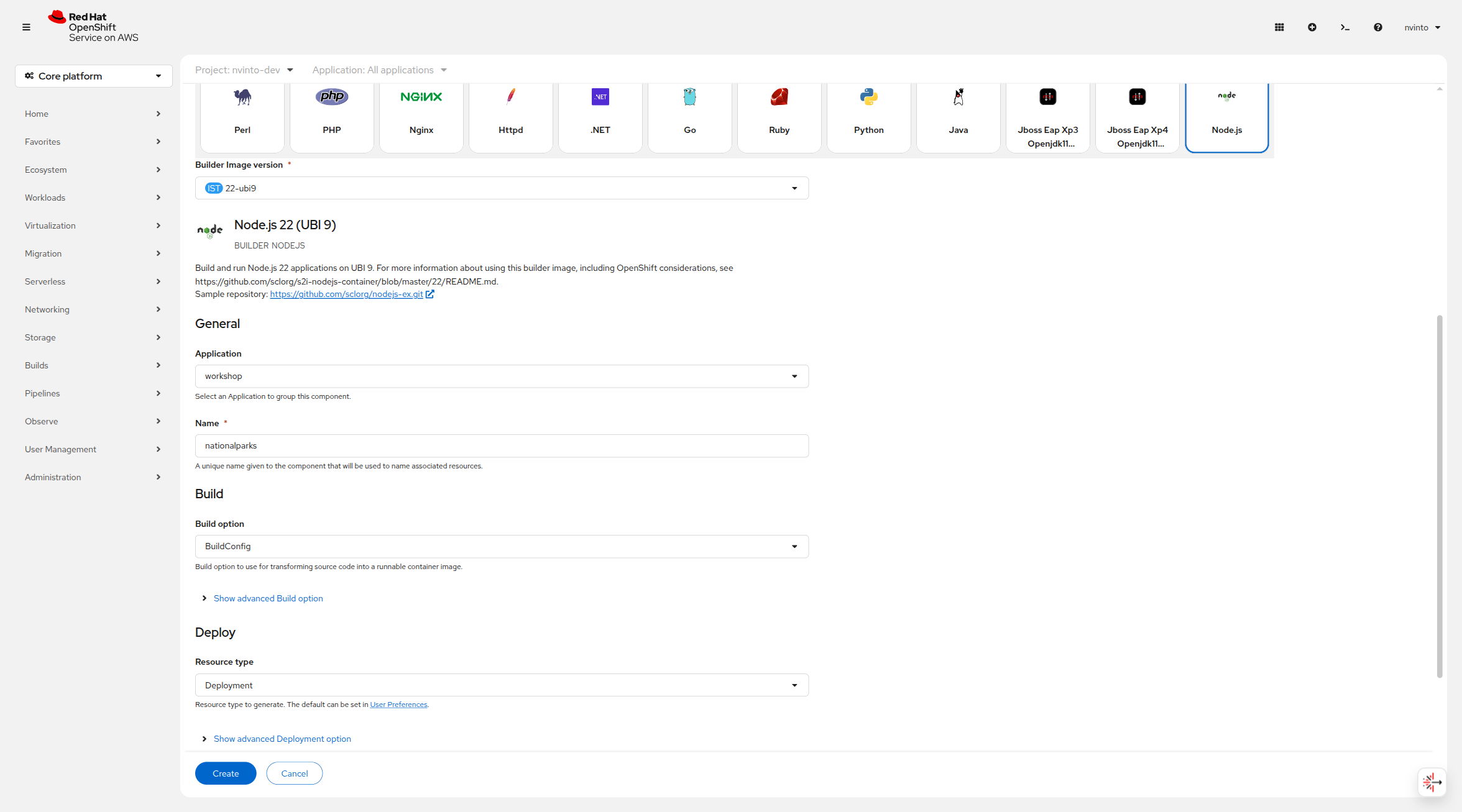Open the nodejs-ex.git sample repository link
Image resolution: width=1462 pixels, height=812 pixels.
click(346, 294)
